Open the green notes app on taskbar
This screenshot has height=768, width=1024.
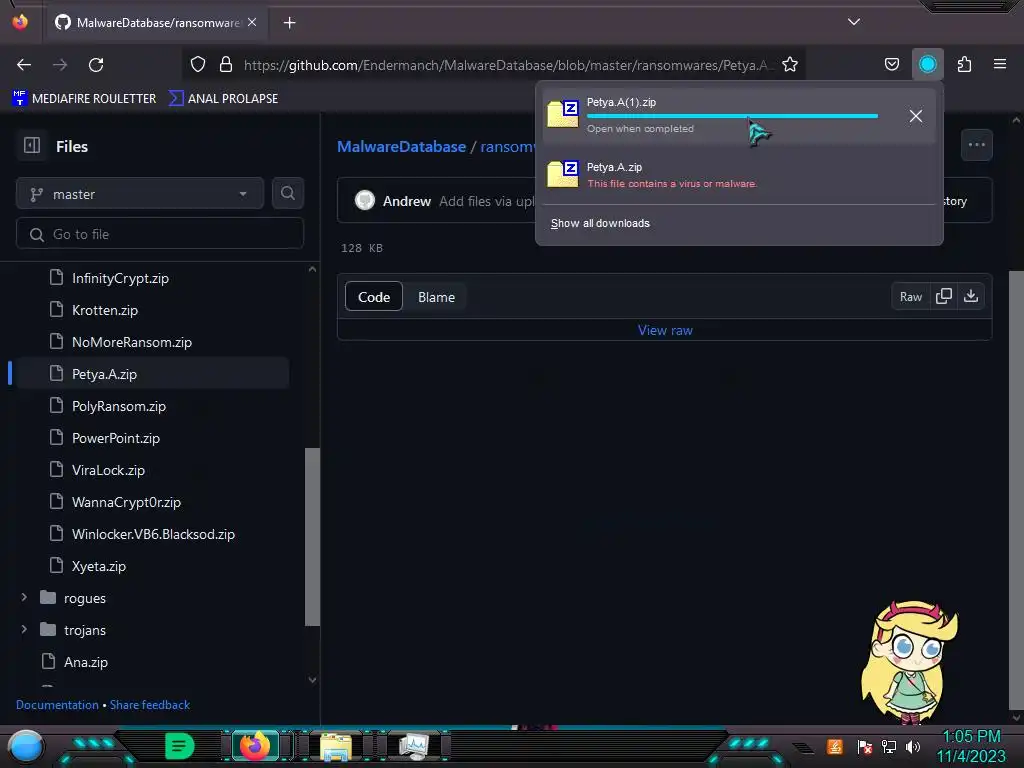[x=180, y=746]
